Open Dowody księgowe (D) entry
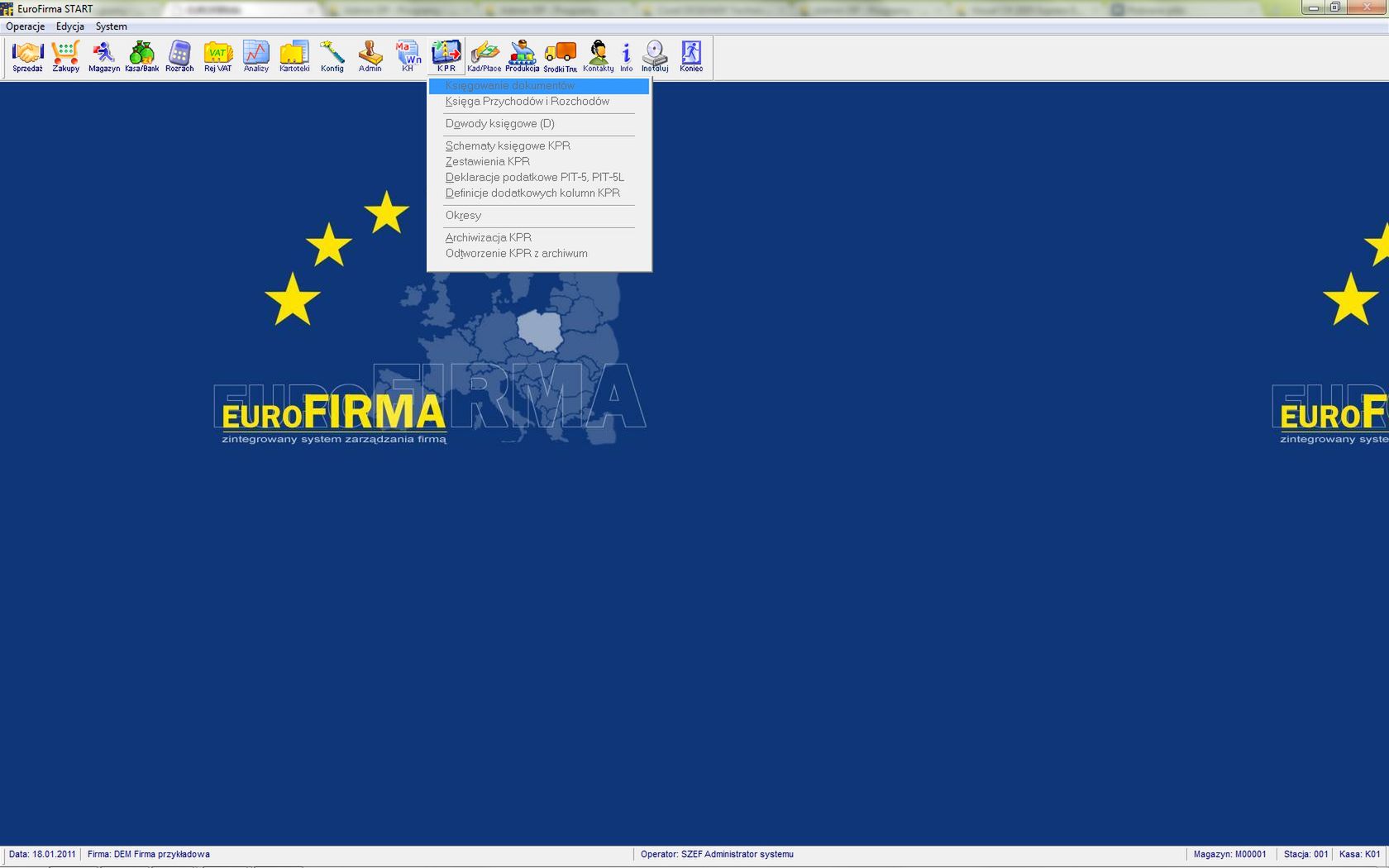Image resolution: width=1389 pixels, height=868 pixels. (539, 124)
